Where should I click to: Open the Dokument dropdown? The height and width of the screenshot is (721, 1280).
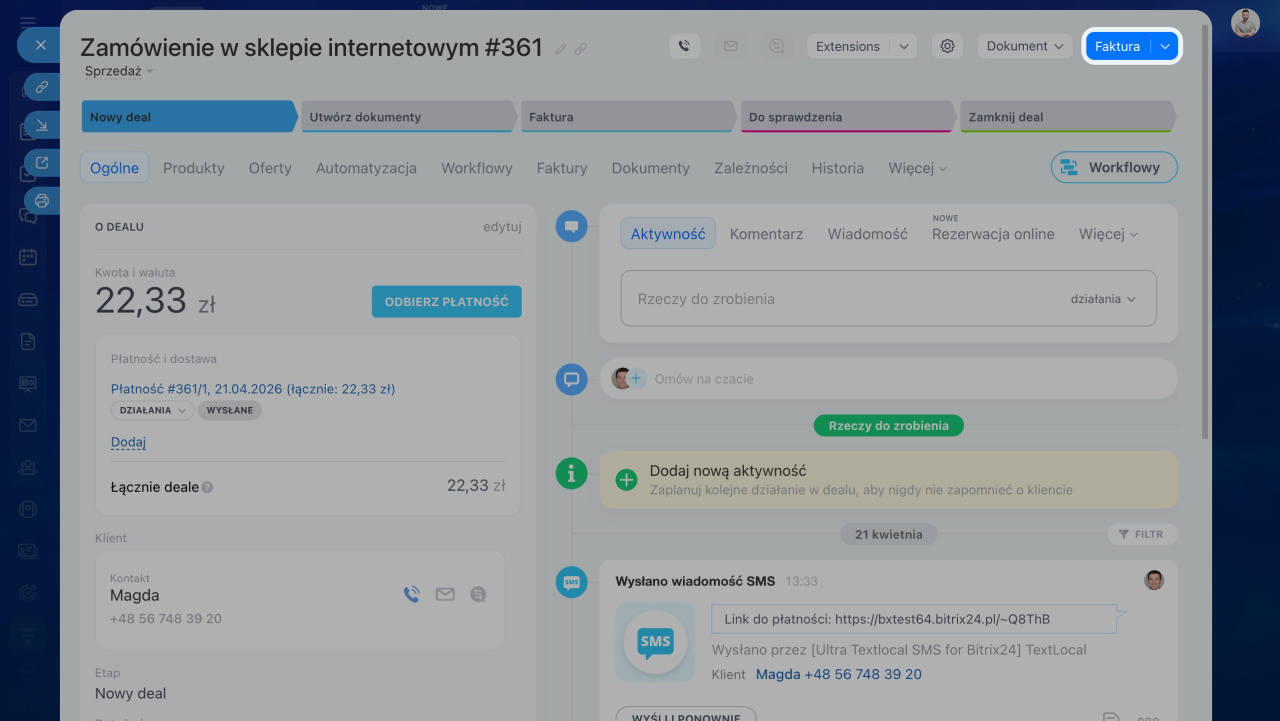1024,46
